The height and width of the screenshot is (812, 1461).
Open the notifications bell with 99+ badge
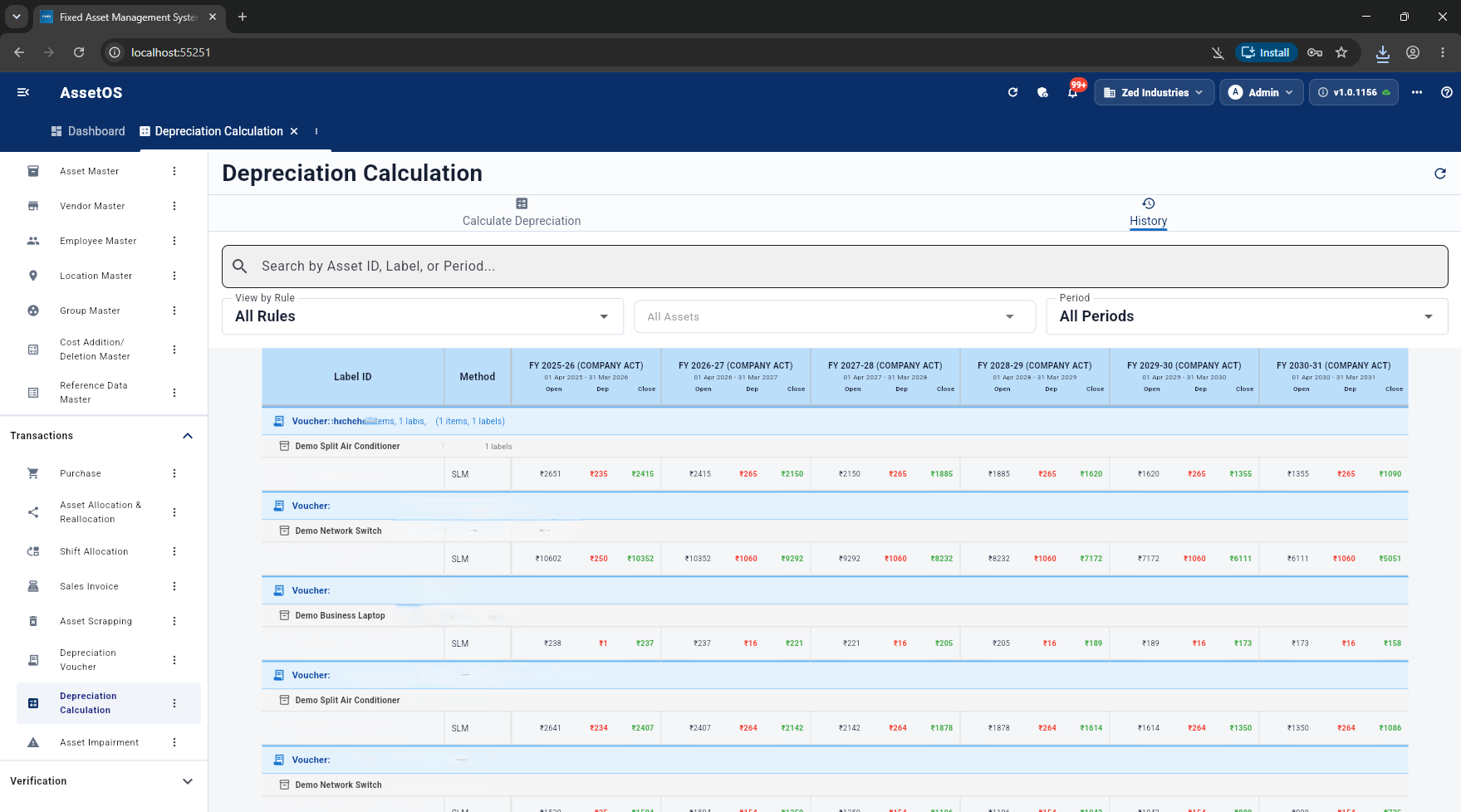[x=1073, y=91]
